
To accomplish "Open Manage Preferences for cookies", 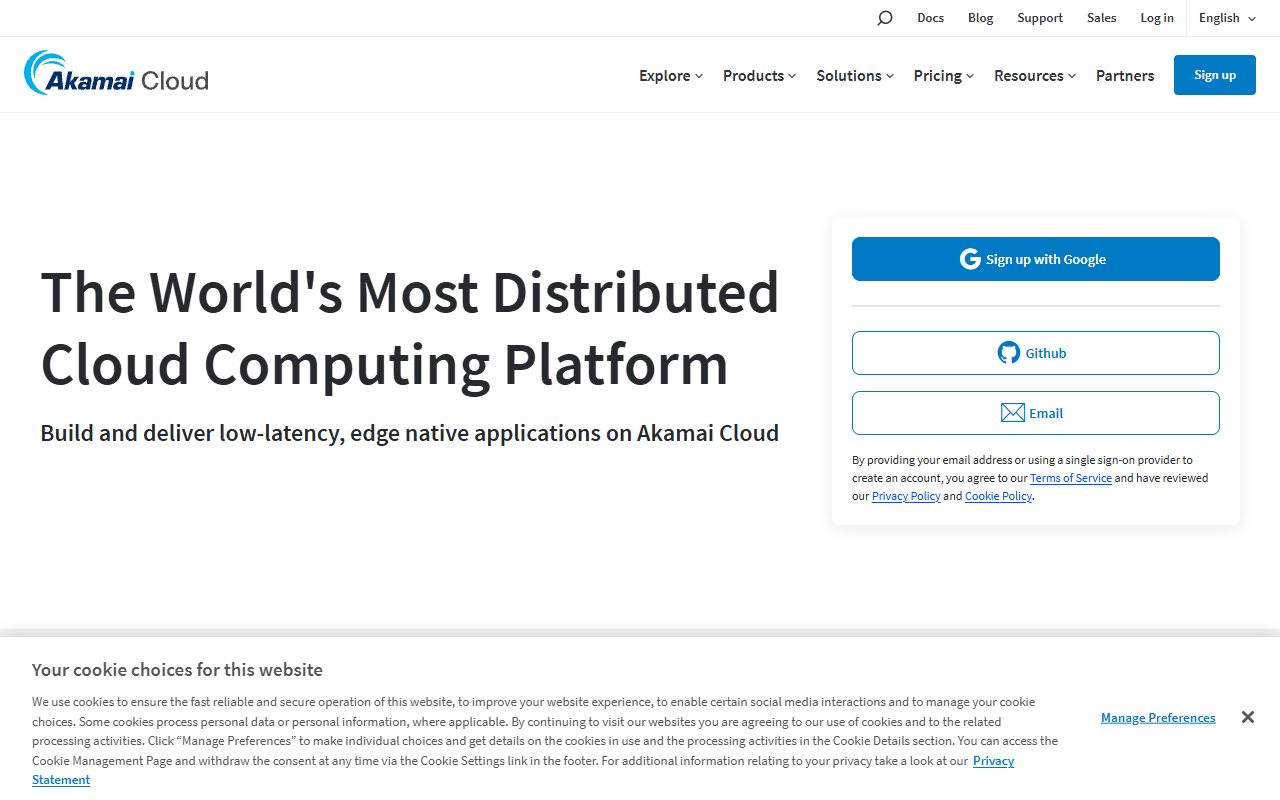I will [x=1157, y=717].
